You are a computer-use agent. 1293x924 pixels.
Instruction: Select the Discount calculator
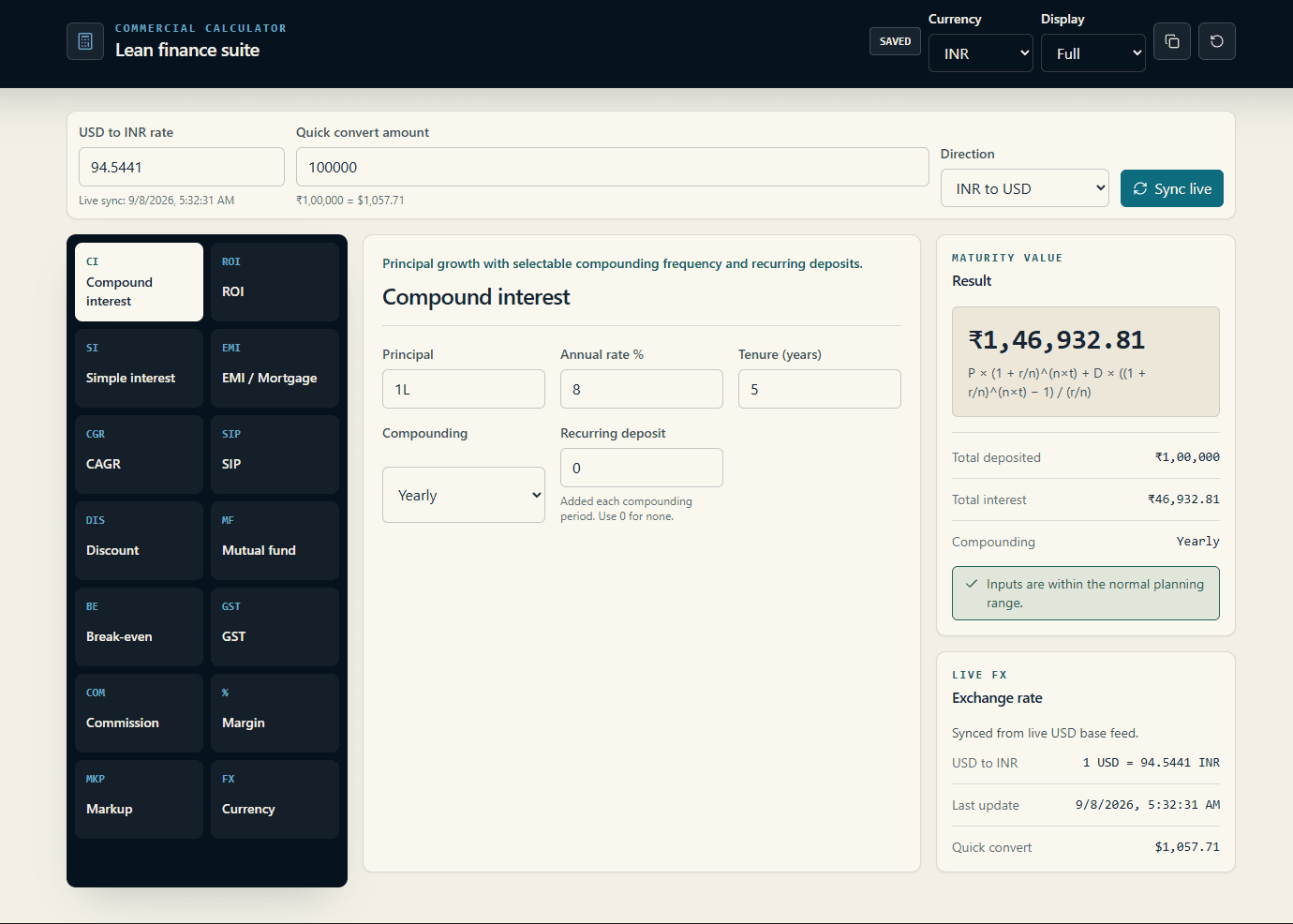pyautogui.click(x=139, y=541)
